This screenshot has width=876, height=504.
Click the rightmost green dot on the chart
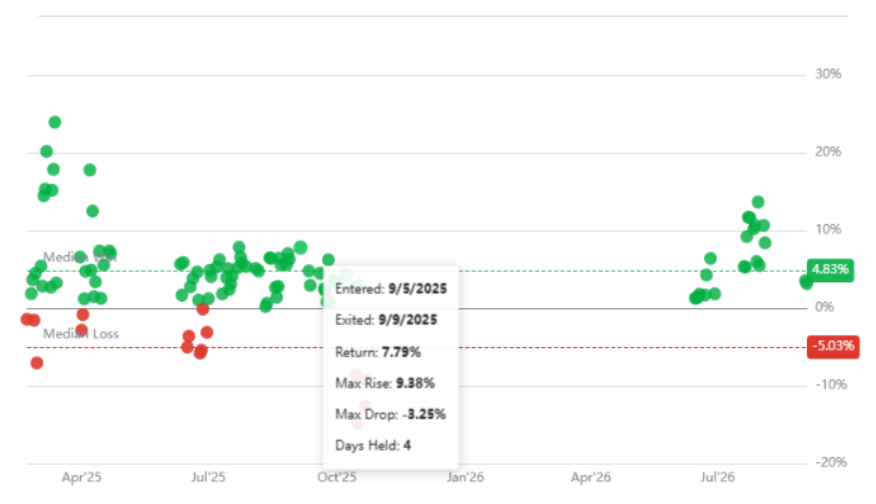point(806,283)
